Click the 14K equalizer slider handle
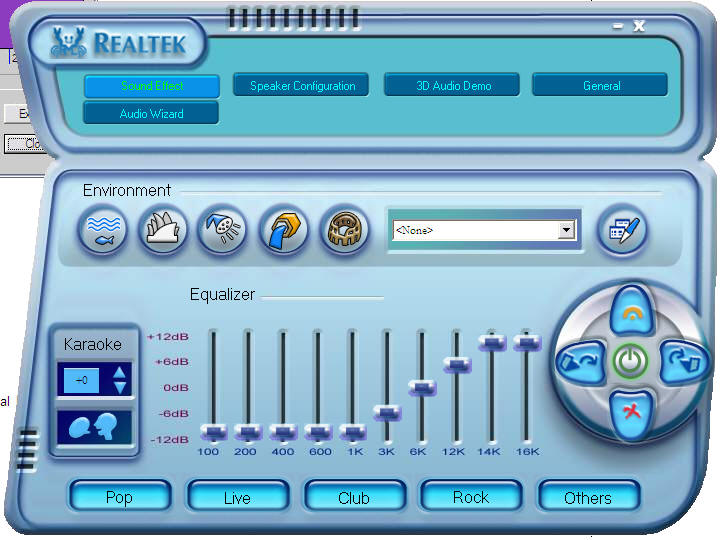This screenshot has width=720, height=540. (492, 342)
